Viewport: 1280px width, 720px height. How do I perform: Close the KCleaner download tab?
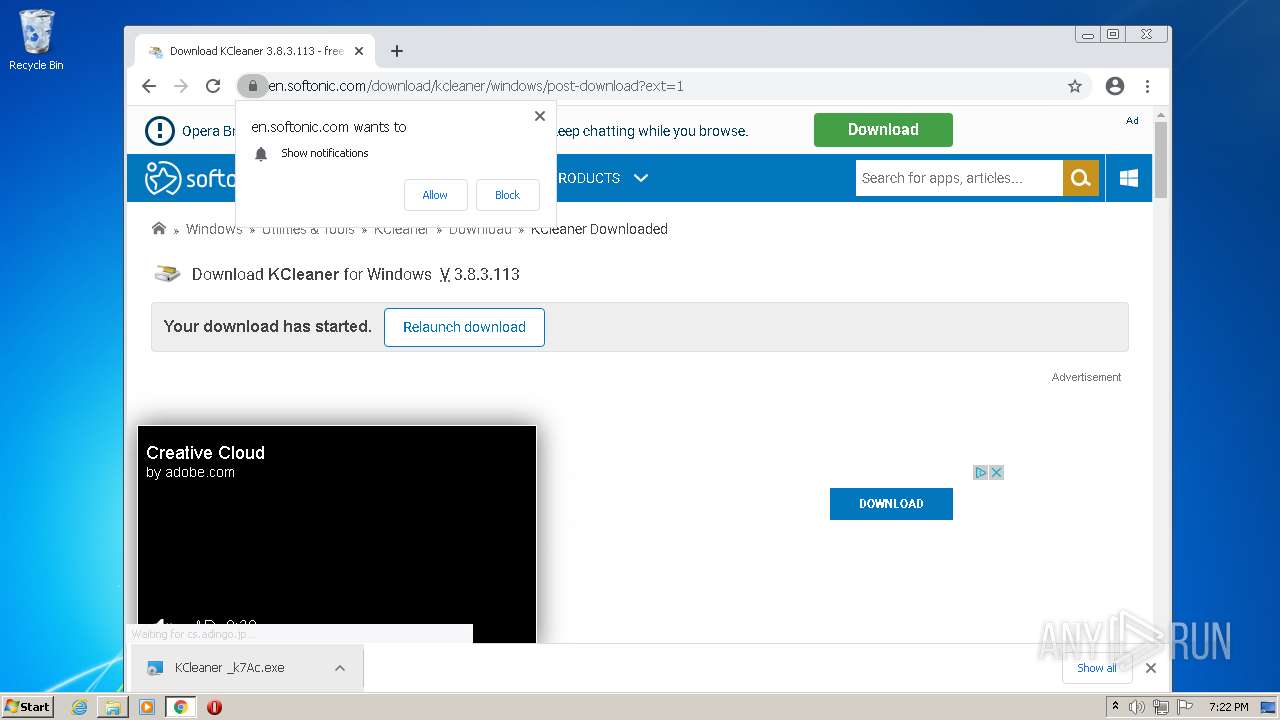359,51
